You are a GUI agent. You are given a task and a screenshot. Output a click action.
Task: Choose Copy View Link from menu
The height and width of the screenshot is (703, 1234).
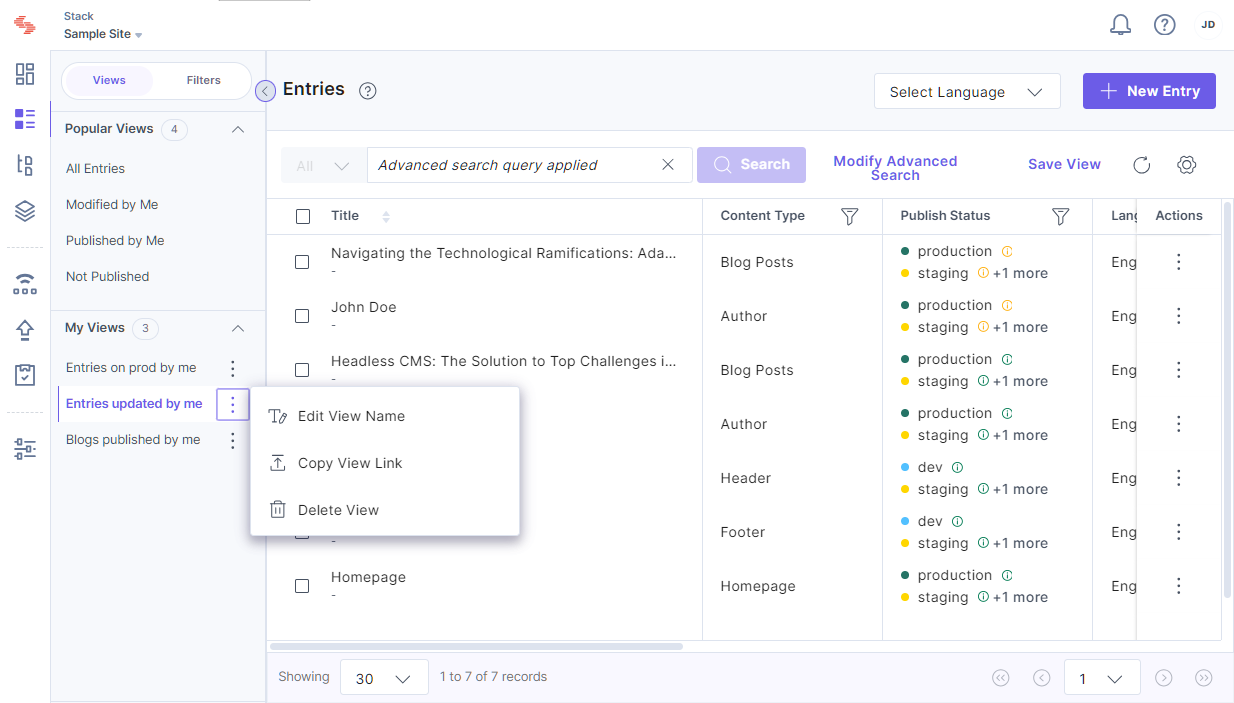click(385, 463)
